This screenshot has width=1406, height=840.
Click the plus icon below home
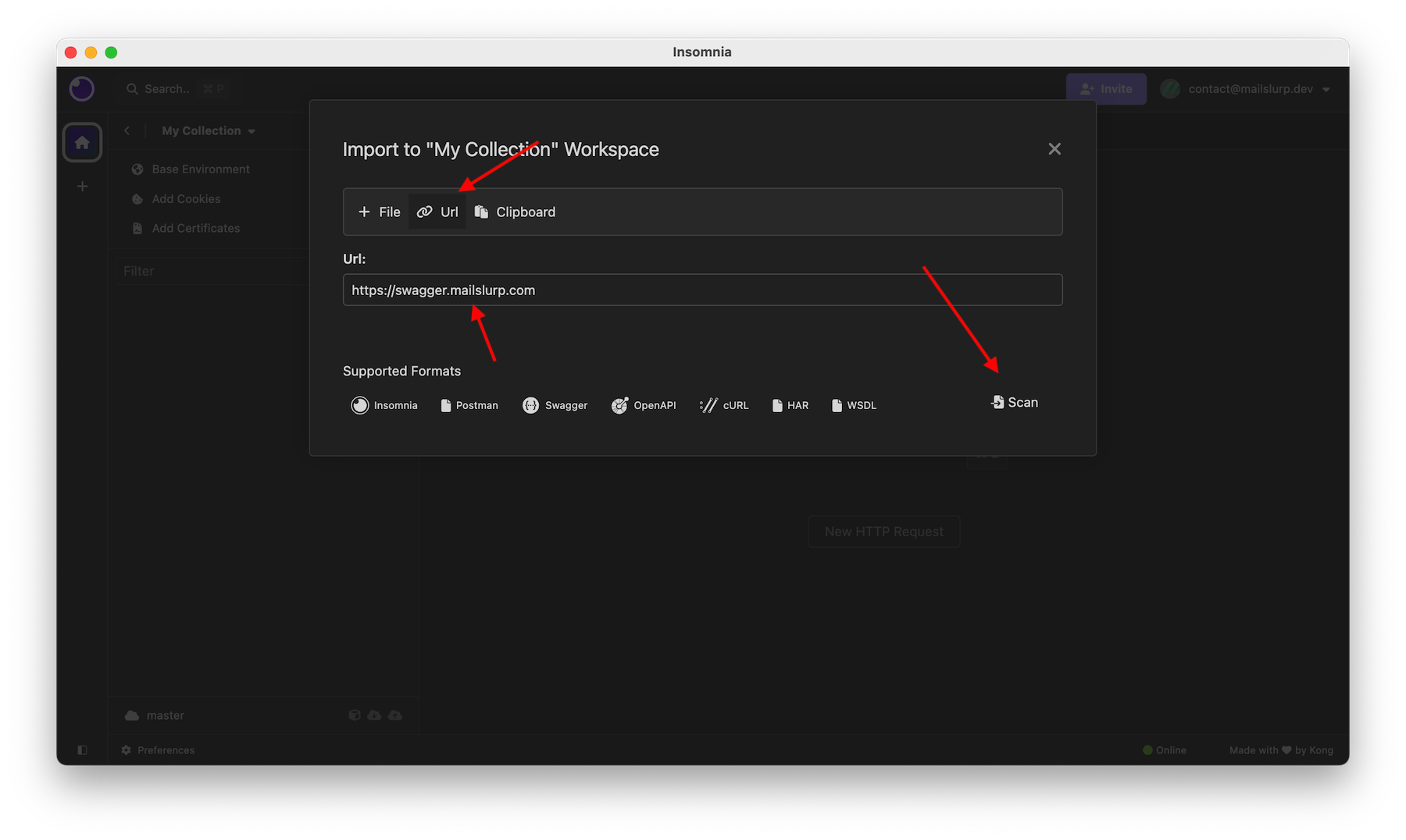click(82, 187)
